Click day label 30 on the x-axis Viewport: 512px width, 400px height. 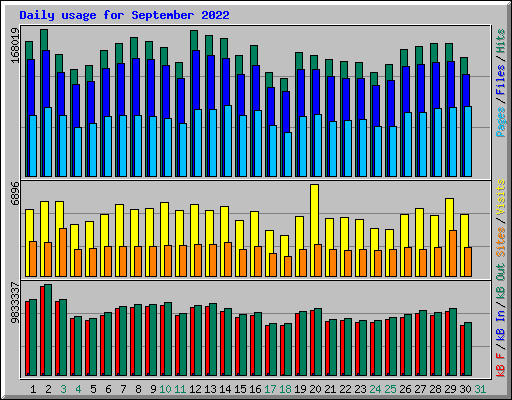465,389
